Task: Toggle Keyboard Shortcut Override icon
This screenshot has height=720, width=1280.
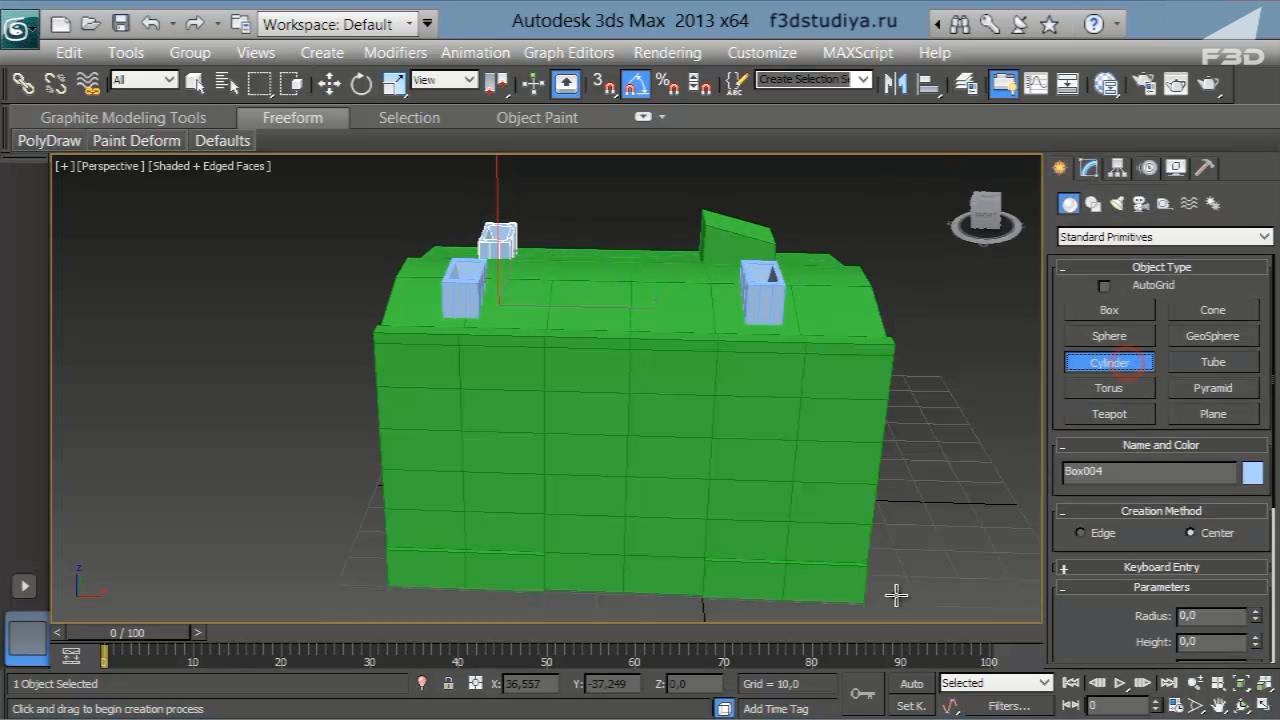Action: point(566,84)
